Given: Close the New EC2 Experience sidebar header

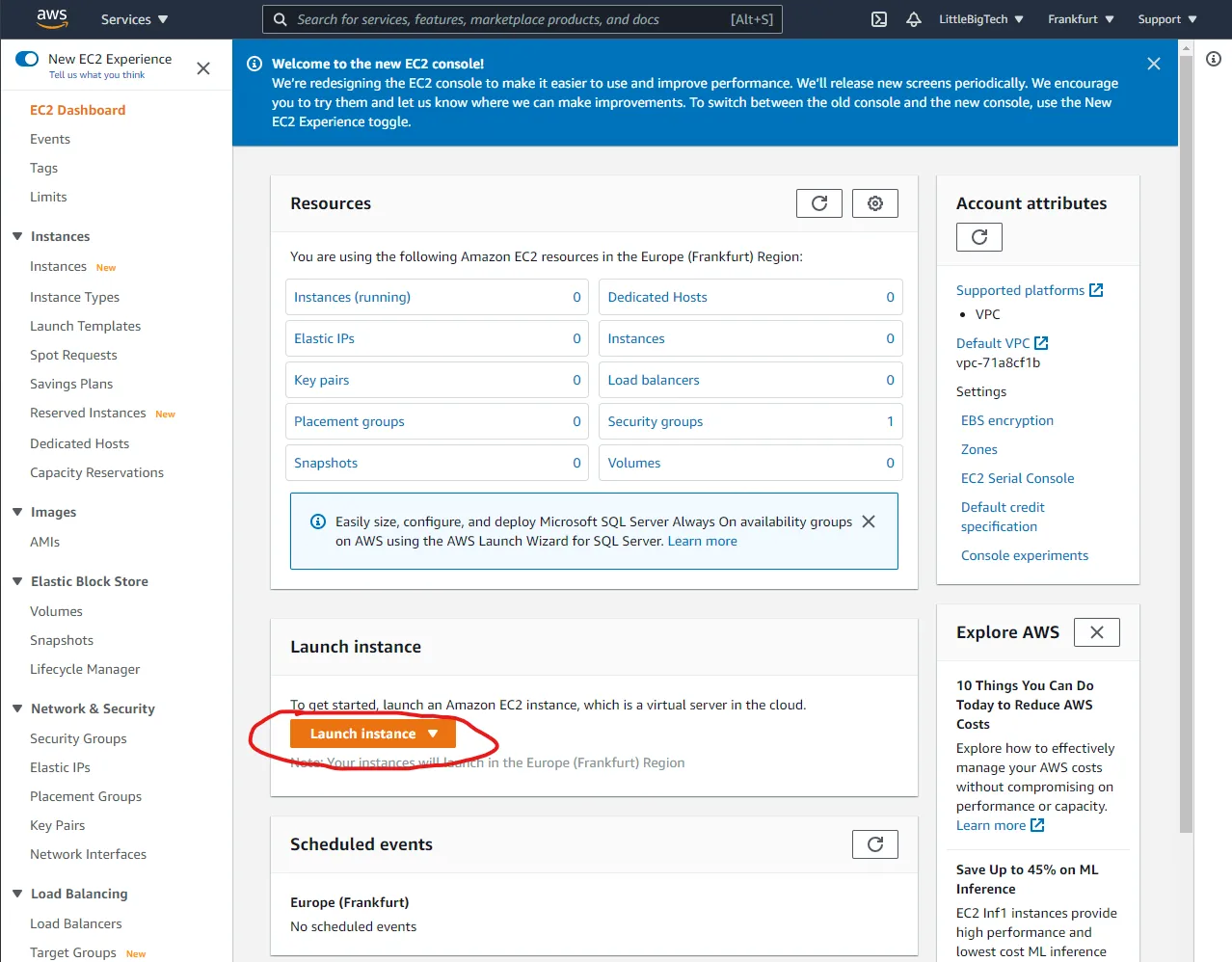Looking at the screenshot, I should [x=203, y=67].
